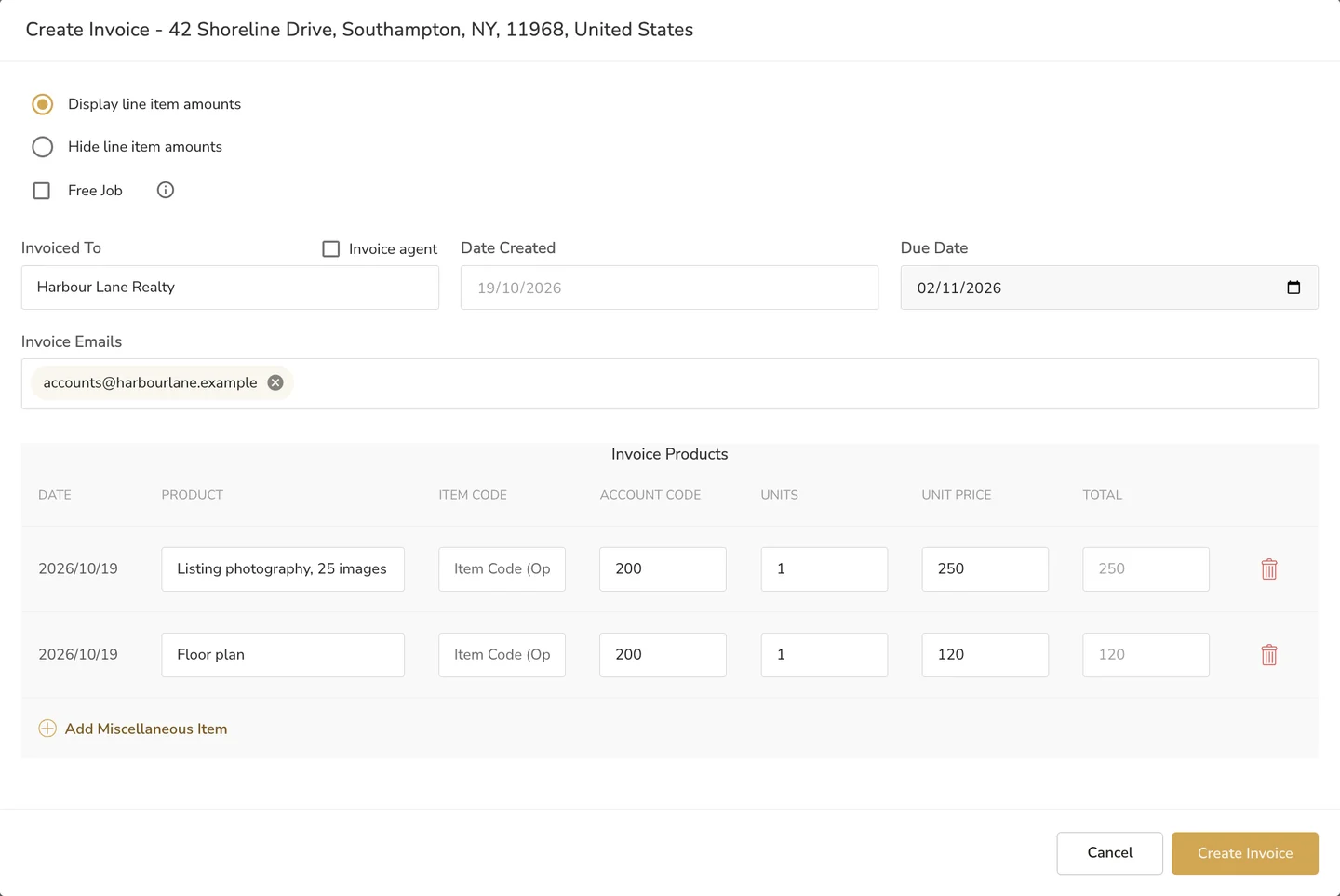This screenshot has width=1340, height=896.
Task: Click the Invoice Products heading
Action: [670, 454]
